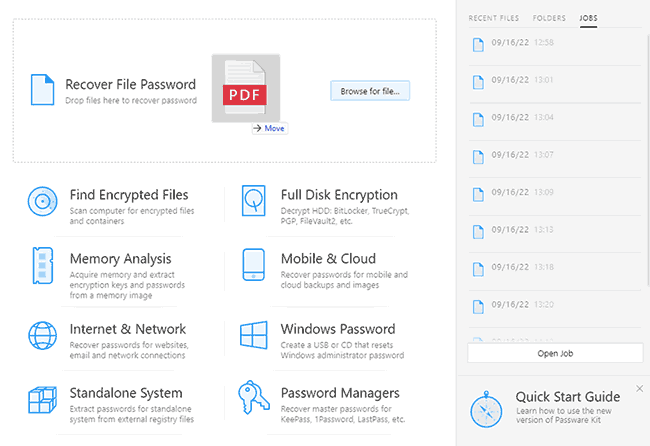Open the Find Encrypted Files title
The width and height of the screenshot is (650, 446).
coord(129,195)
